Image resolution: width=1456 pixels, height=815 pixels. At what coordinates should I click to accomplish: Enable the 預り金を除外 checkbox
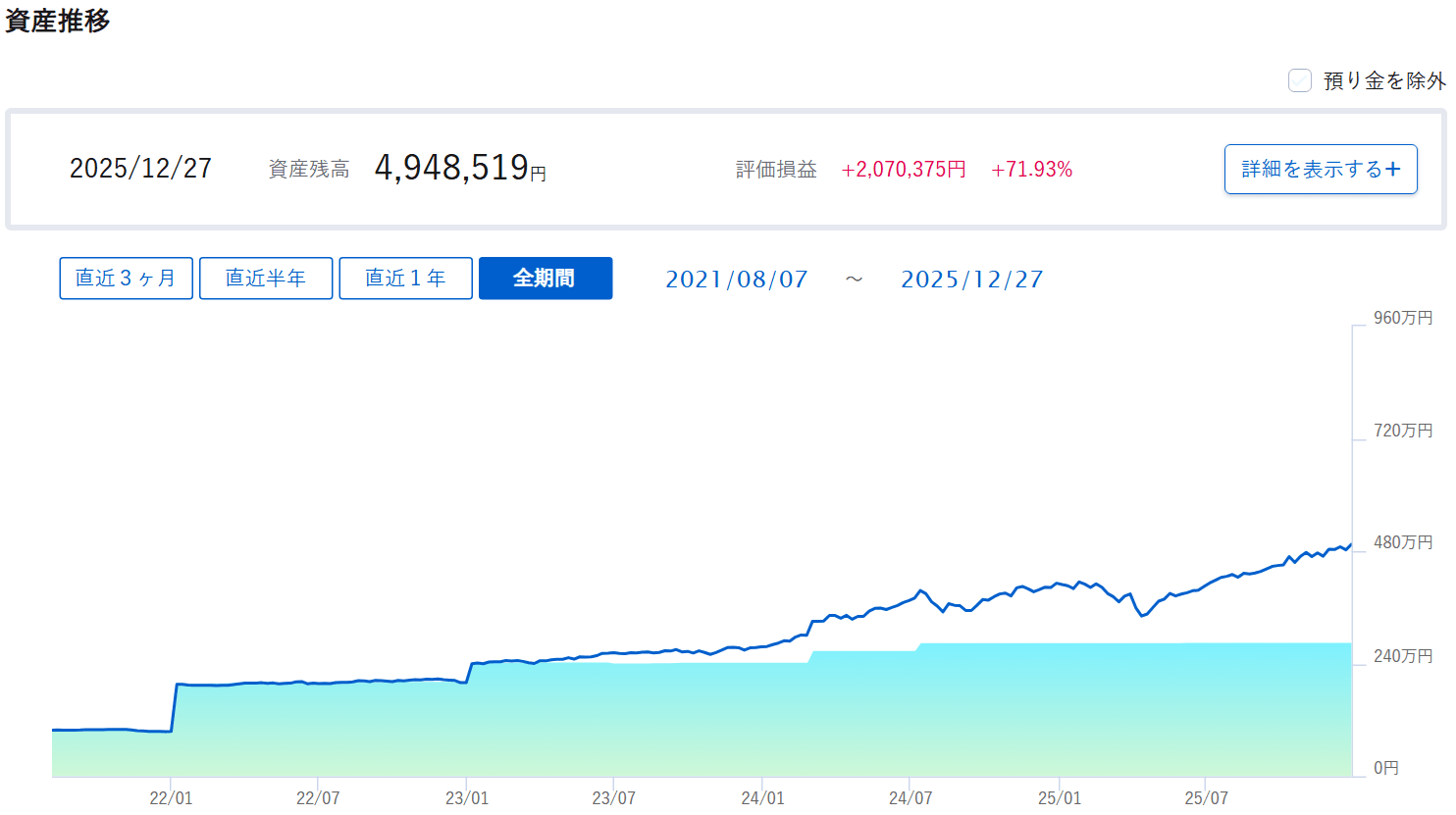1300,80
